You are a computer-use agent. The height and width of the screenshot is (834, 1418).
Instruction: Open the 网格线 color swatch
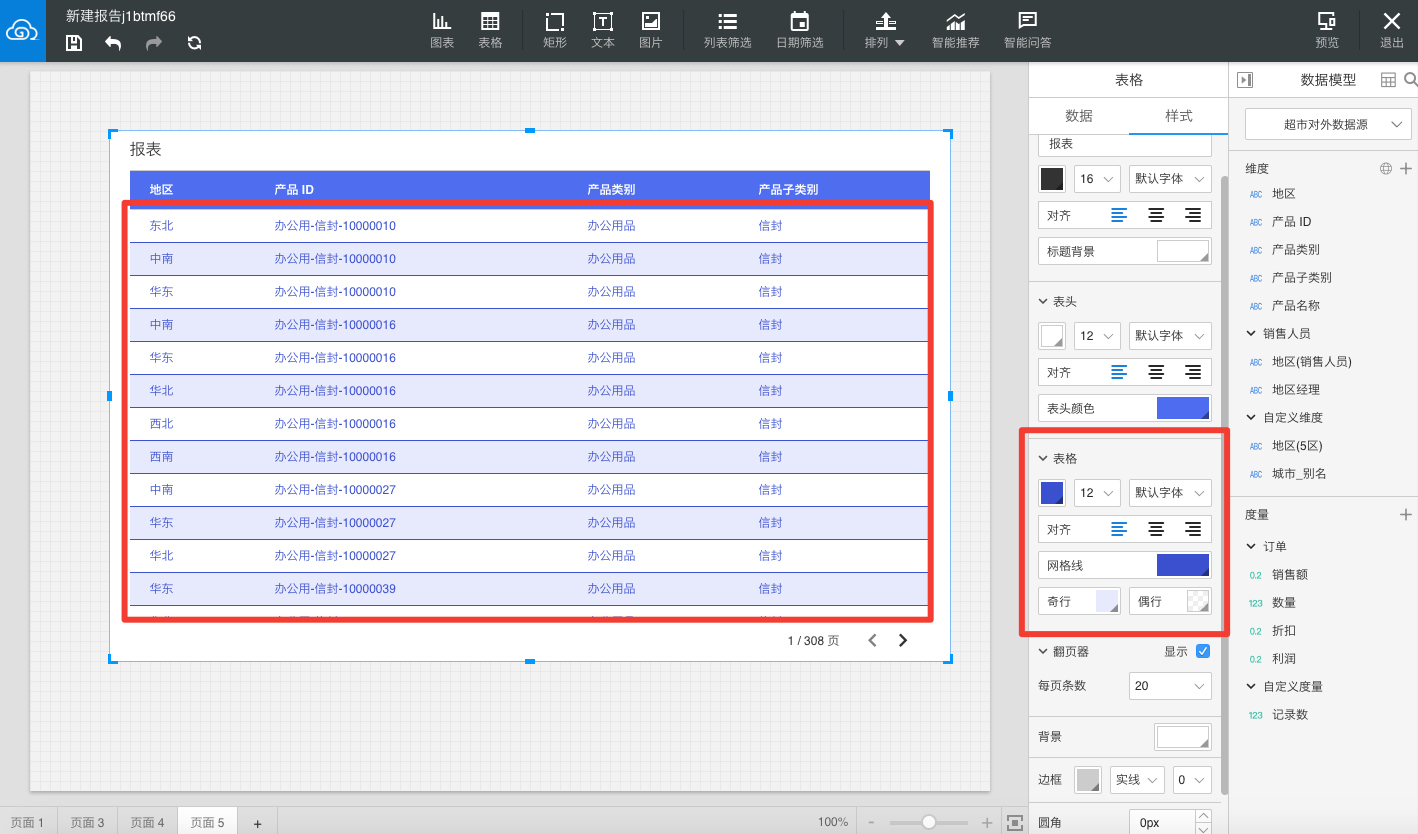1183,565
